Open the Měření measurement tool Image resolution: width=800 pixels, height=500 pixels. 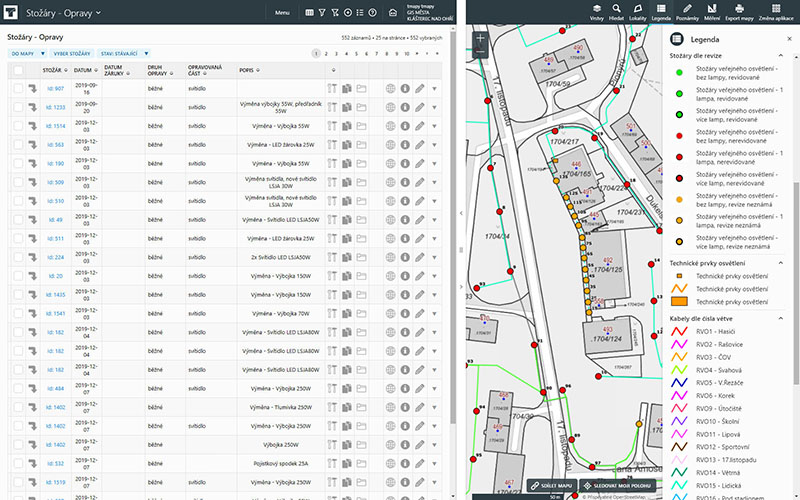[713, 12]
